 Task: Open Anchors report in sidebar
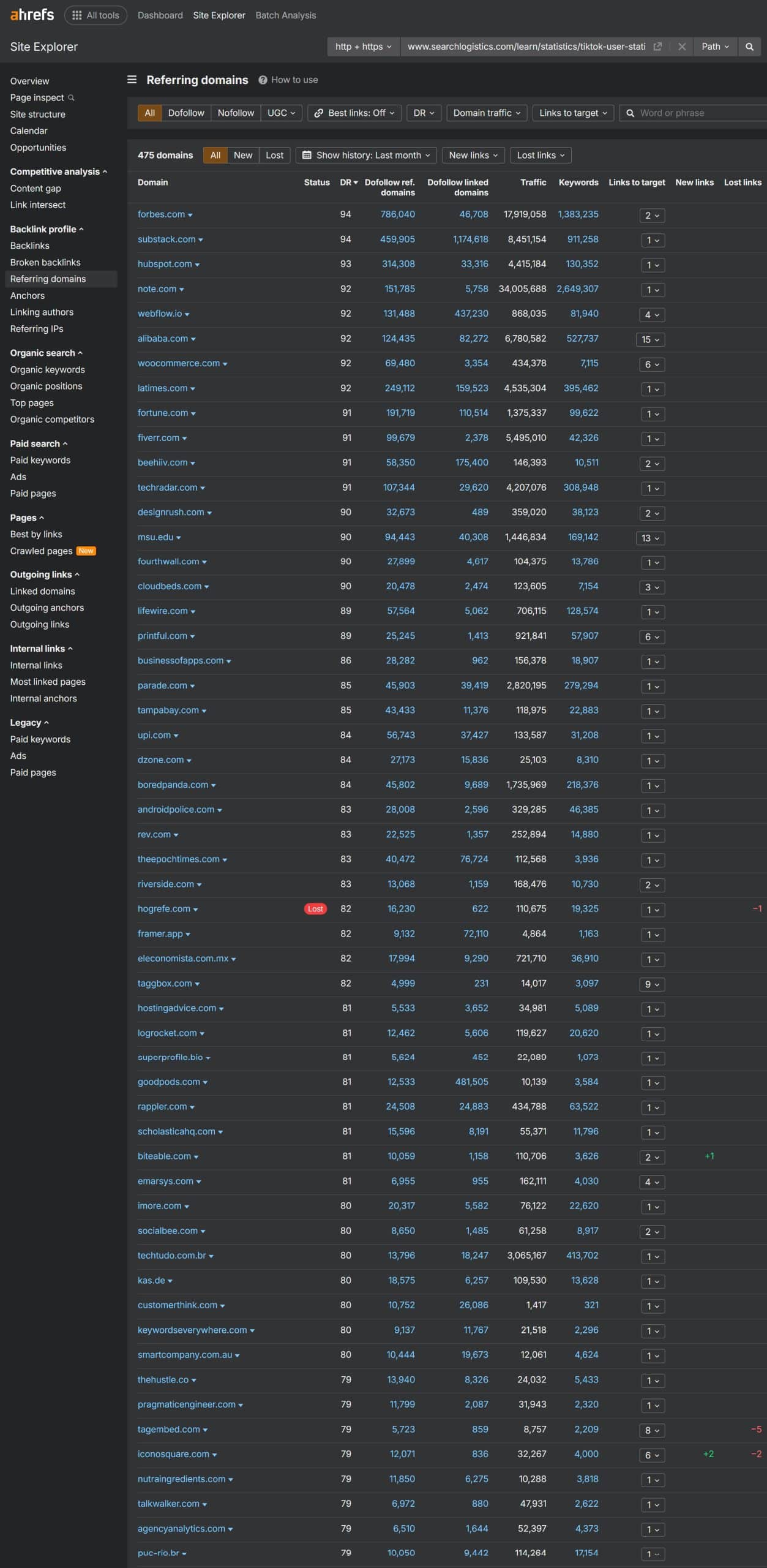pyautogui.click(x=28, y=295)
